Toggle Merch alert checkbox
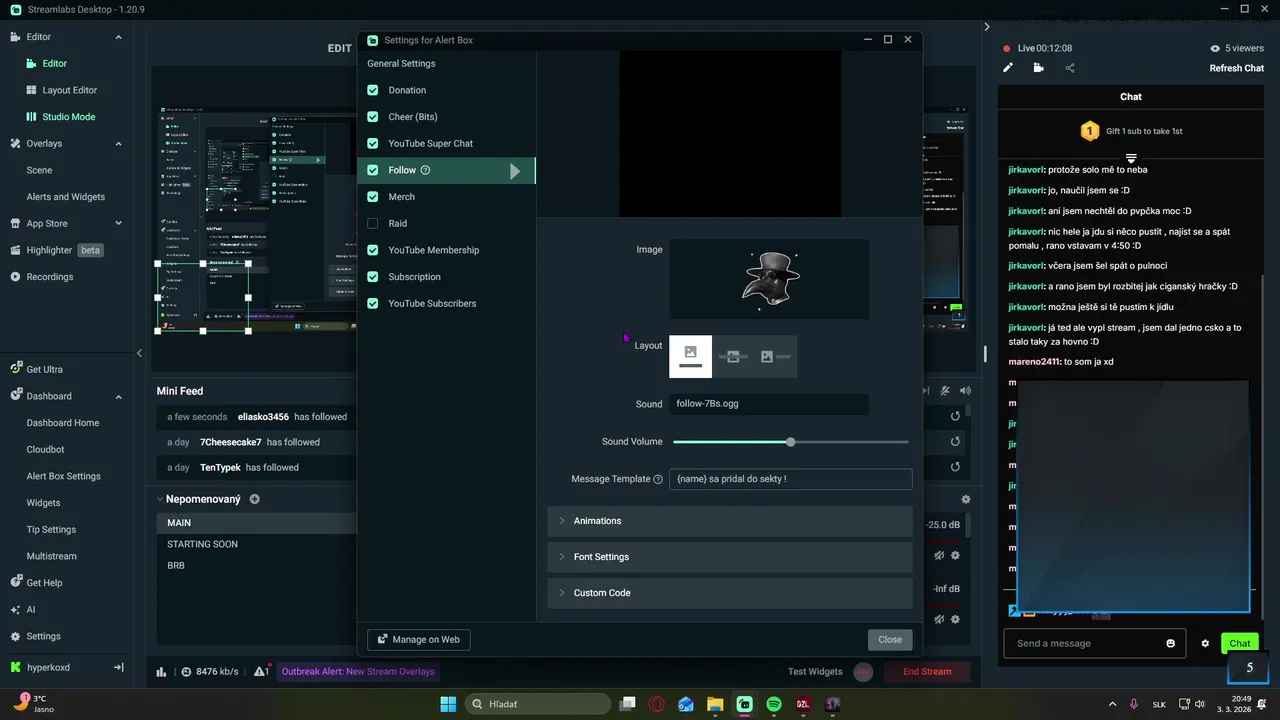 pyautogui.click(x=373, y=197)
